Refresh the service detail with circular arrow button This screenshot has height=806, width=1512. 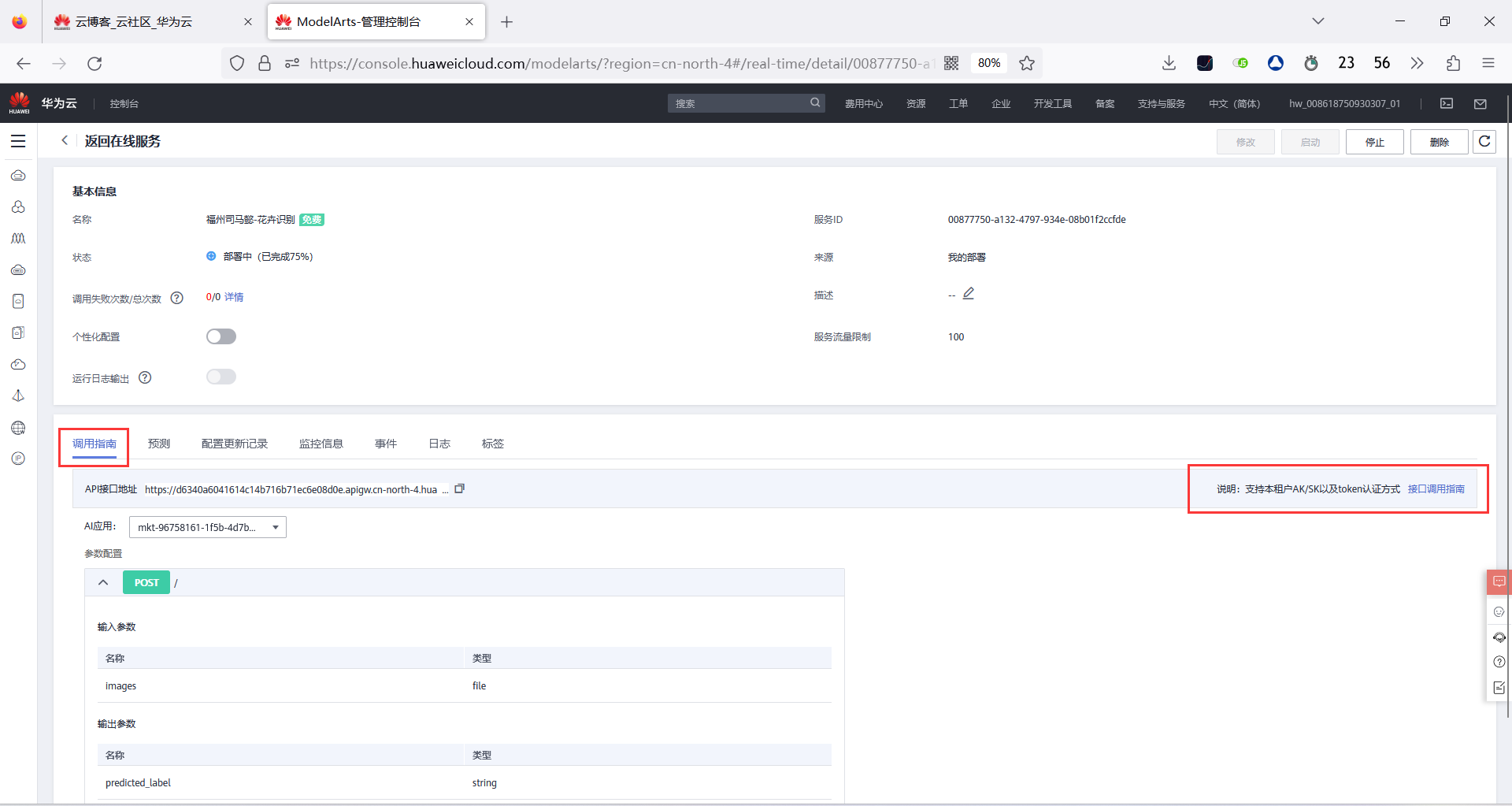(x=1484, y=142)
